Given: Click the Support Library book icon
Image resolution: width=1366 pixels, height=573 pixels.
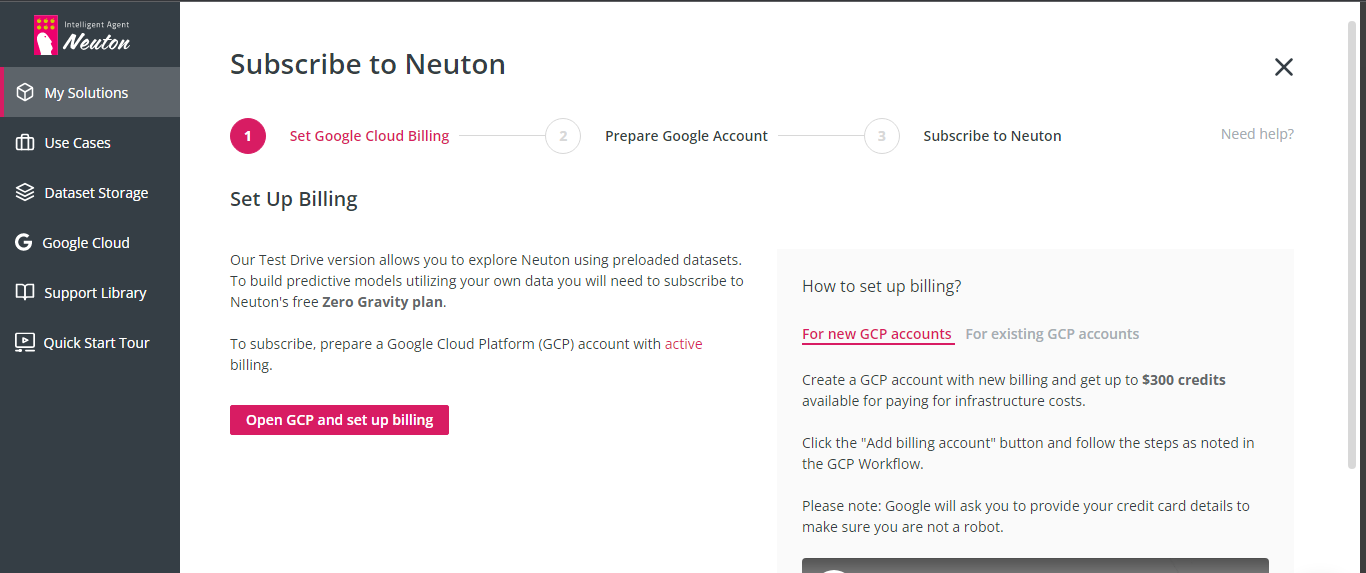Looking at the screenshot, I should pos(25,293).
